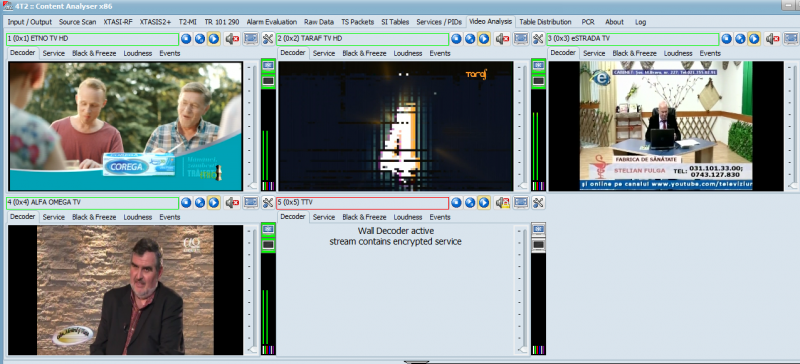The height and width of the screenshot is (364, 800).
Task: Open the TS Packets tab
Action: point(358,22)
